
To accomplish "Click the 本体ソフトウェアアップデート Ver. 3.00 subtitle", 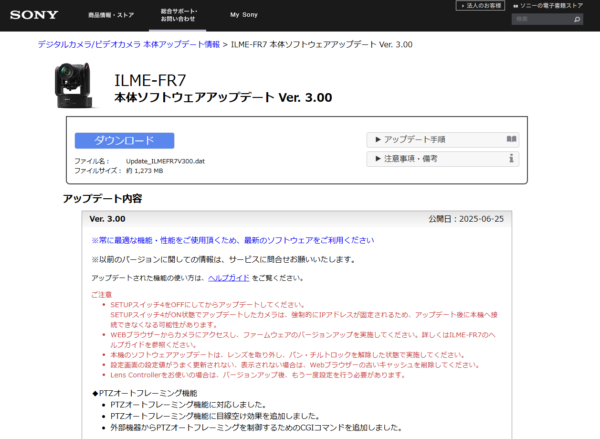I will [223, 97].
